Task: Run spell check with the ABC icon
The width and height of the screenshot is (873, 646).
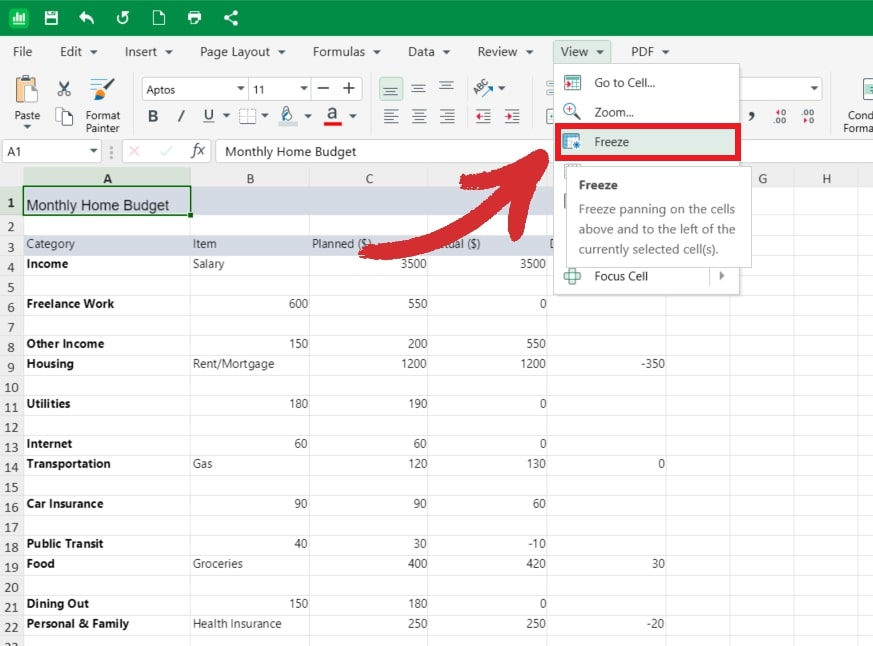Action: coord(483,88)
